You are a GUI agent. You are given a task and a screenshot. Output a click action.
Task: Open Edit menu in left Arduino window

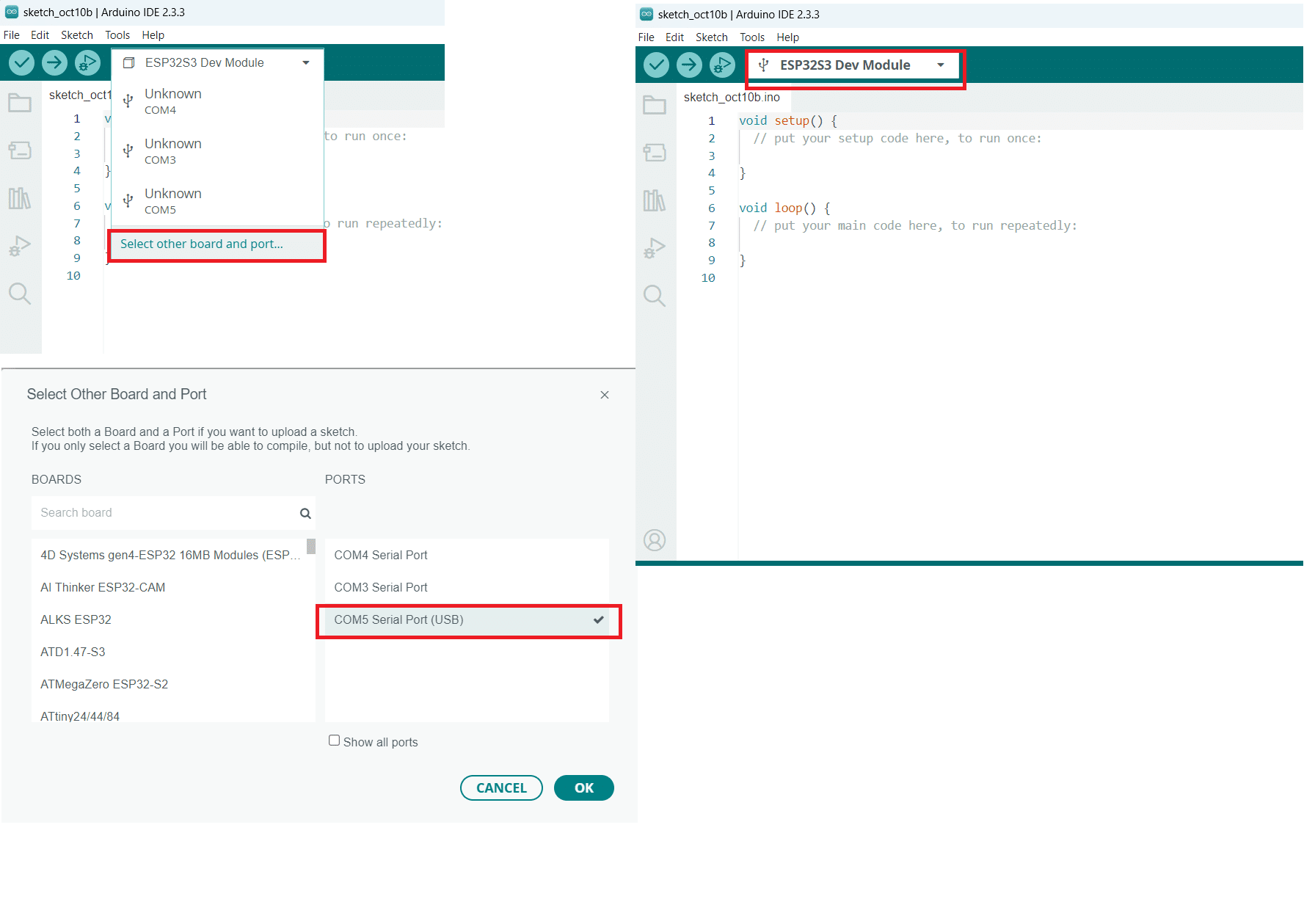(40, 35)
